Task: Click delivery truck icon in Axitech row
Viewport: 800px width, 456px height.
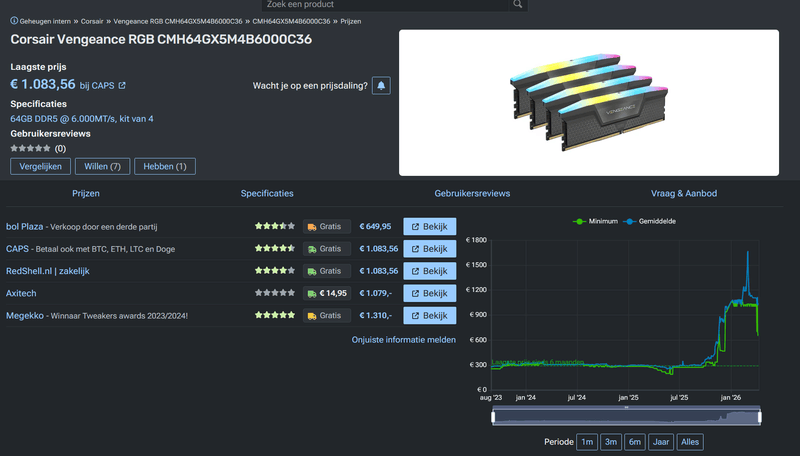Action: [312, 293]
